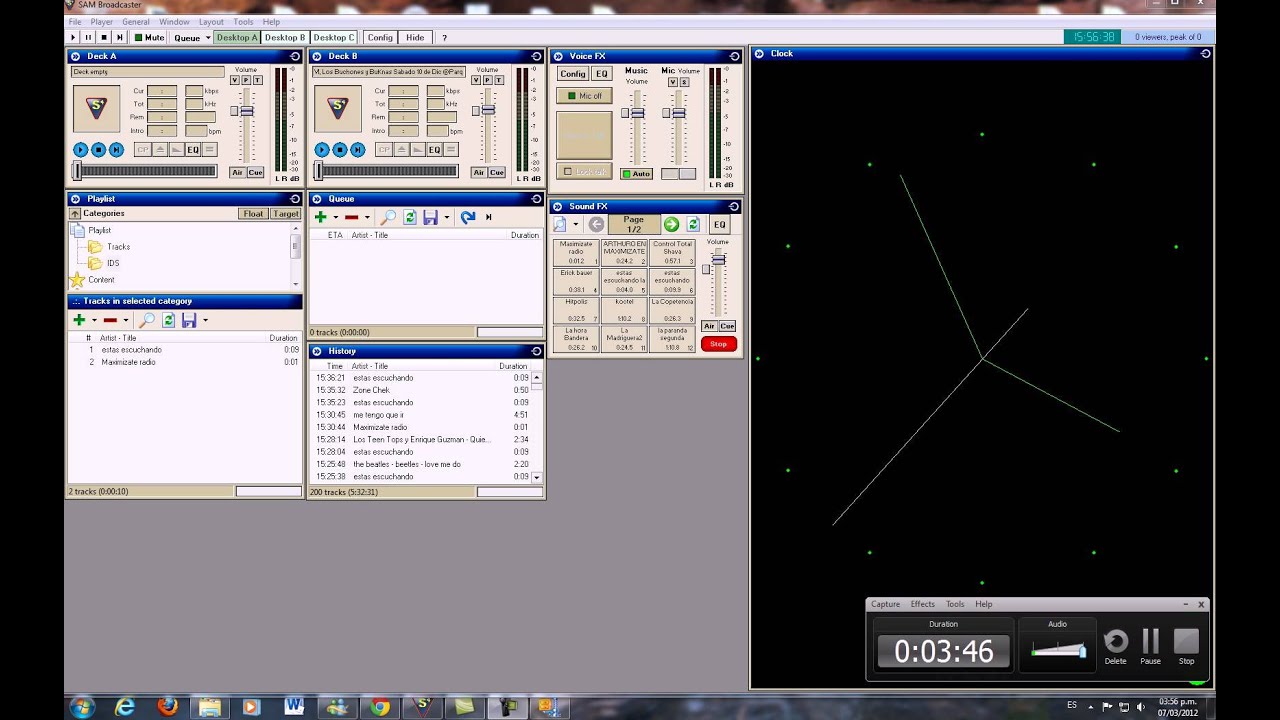The width and height of the screenshot is (1280, 720).
Task: Click the blue redo arrow in Queue
Action: [467, 217]
